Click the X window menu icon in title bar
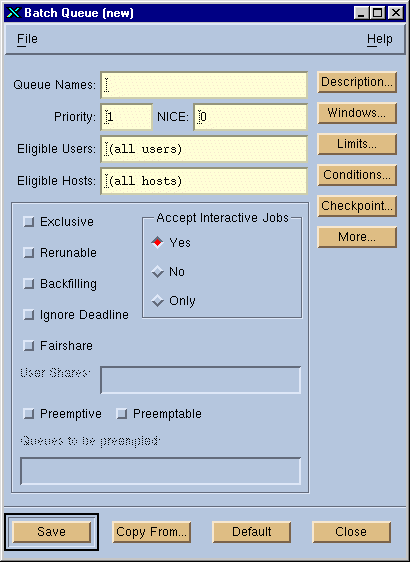 click(x=14, y=13)
